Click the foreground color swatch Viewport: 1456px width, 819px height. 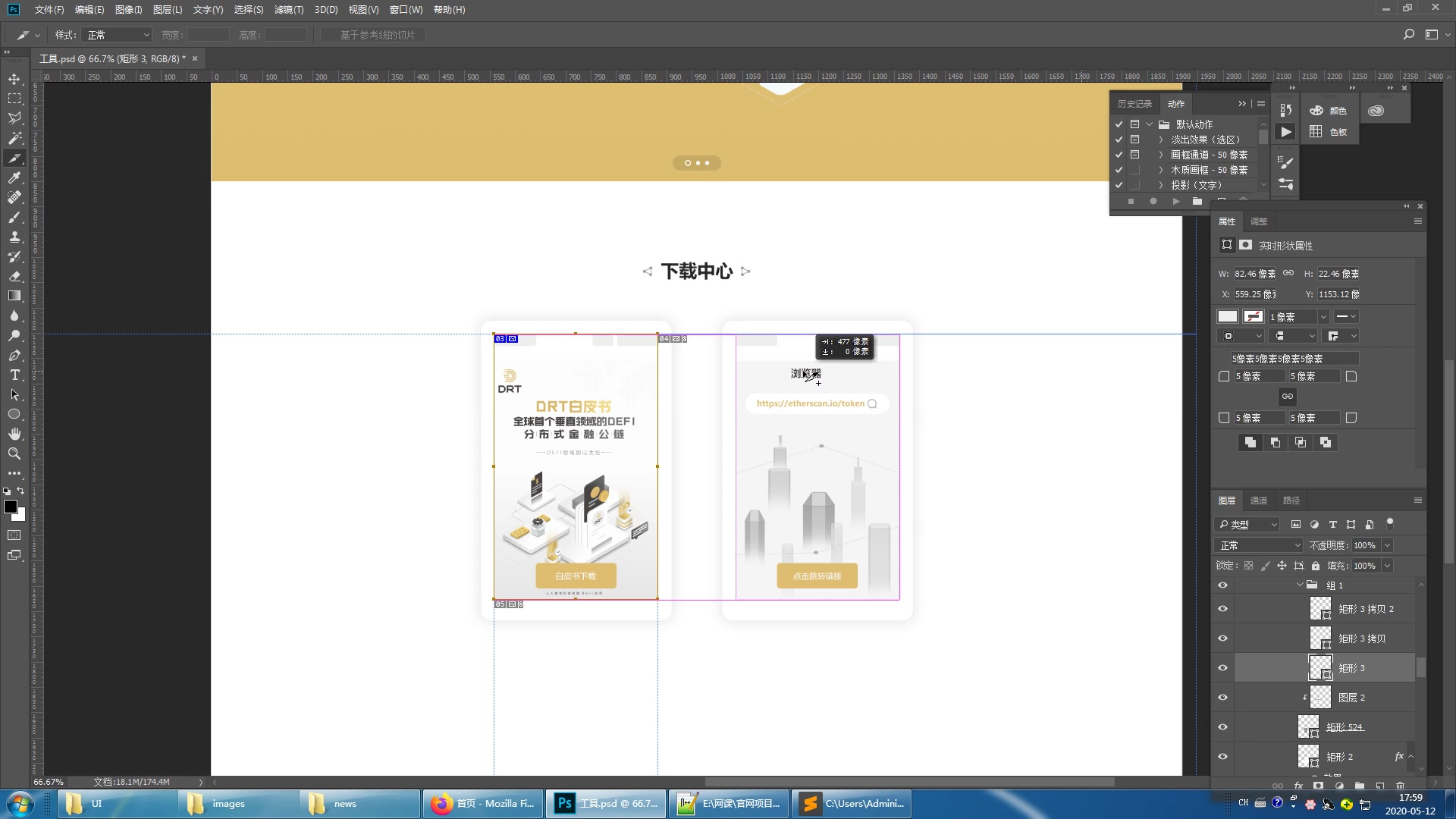[11, 507]
